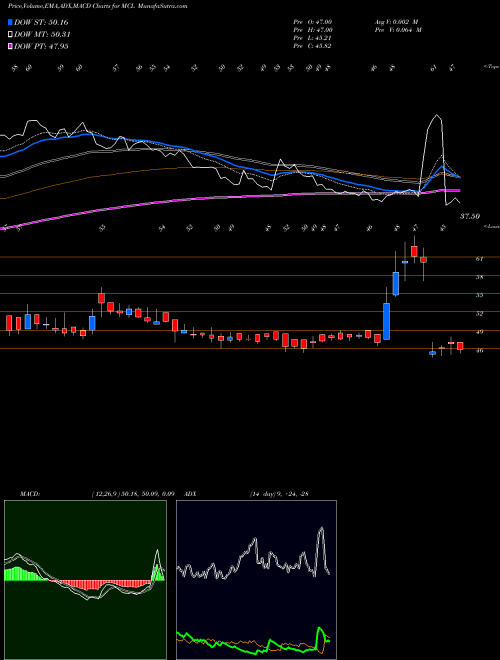Click the 'ADX' panel heading
Viewport: 500px width, 660px height.
(x=189, y=494)
